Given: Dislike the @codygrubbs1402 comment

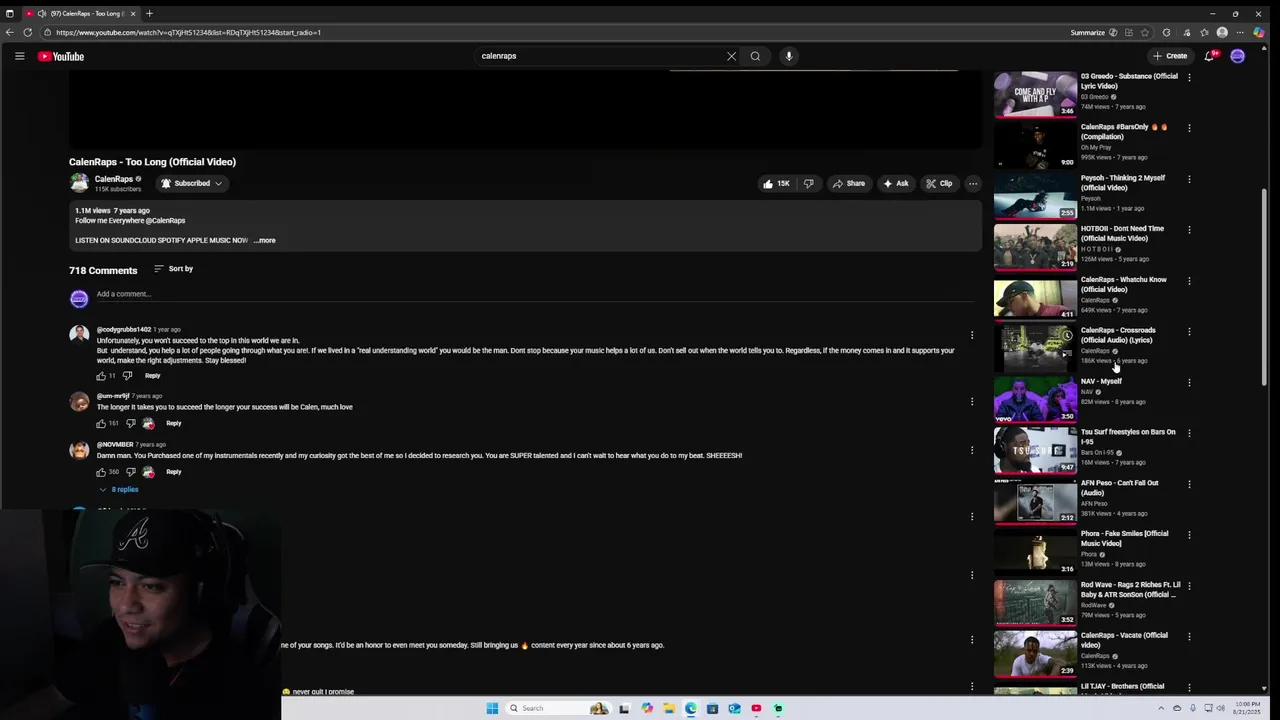Looking at the screenshot, I should [x=127, y=376].
